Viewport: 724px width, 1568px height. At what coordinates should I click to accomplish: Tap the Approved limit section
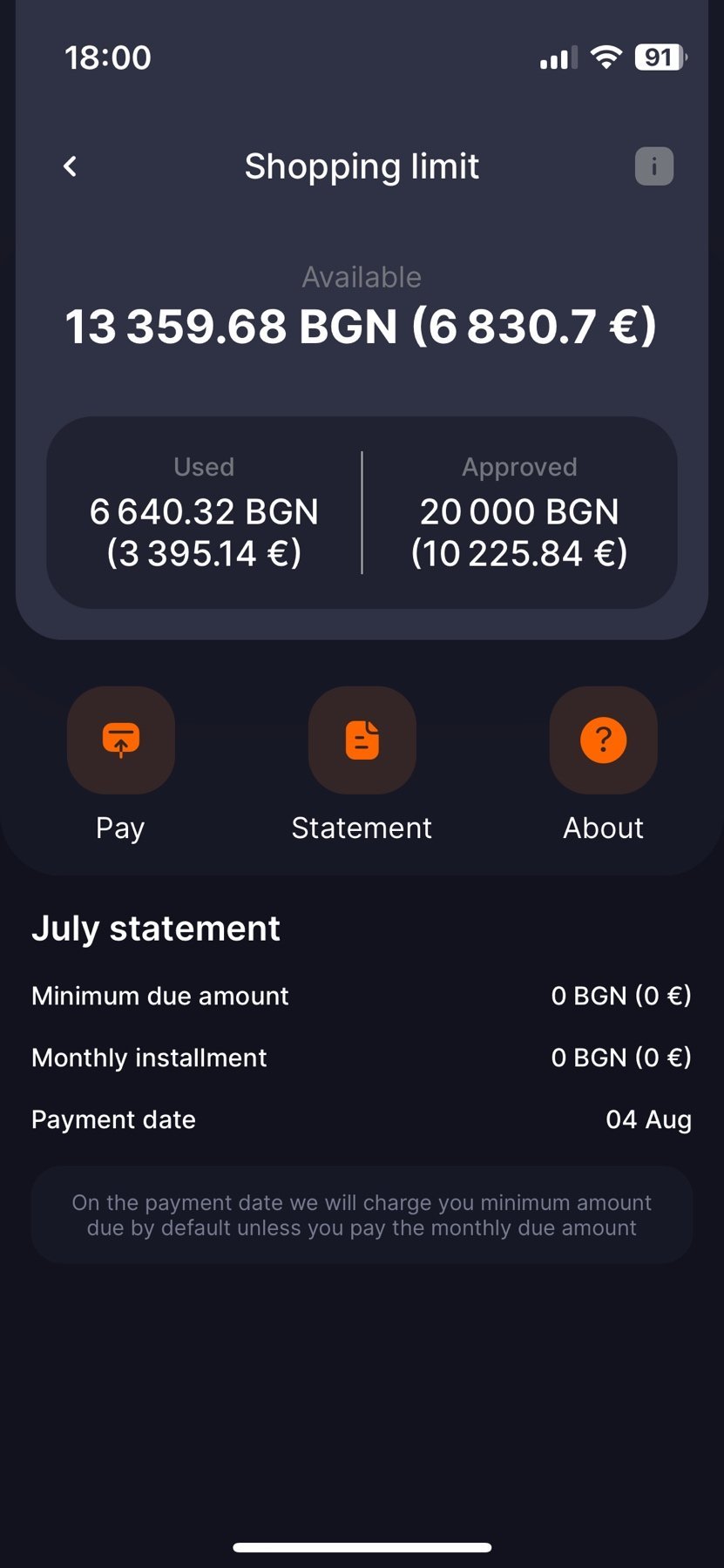pyautogui.click(x=519, y=514)
